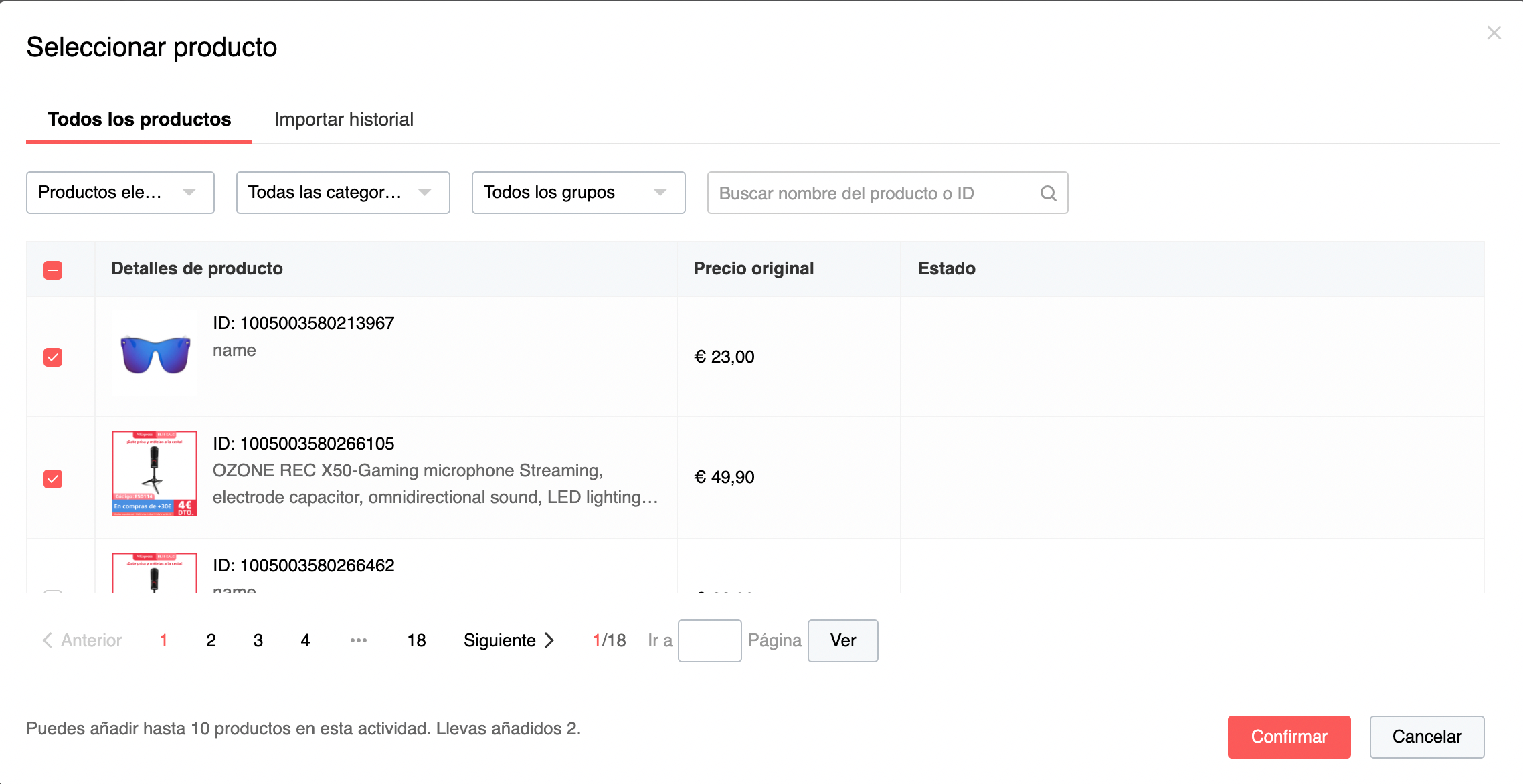This screenshot has height=784, width=1523.
Task: Uncheck product 1005003580213967 checkbox
Action: click(53, 357)
